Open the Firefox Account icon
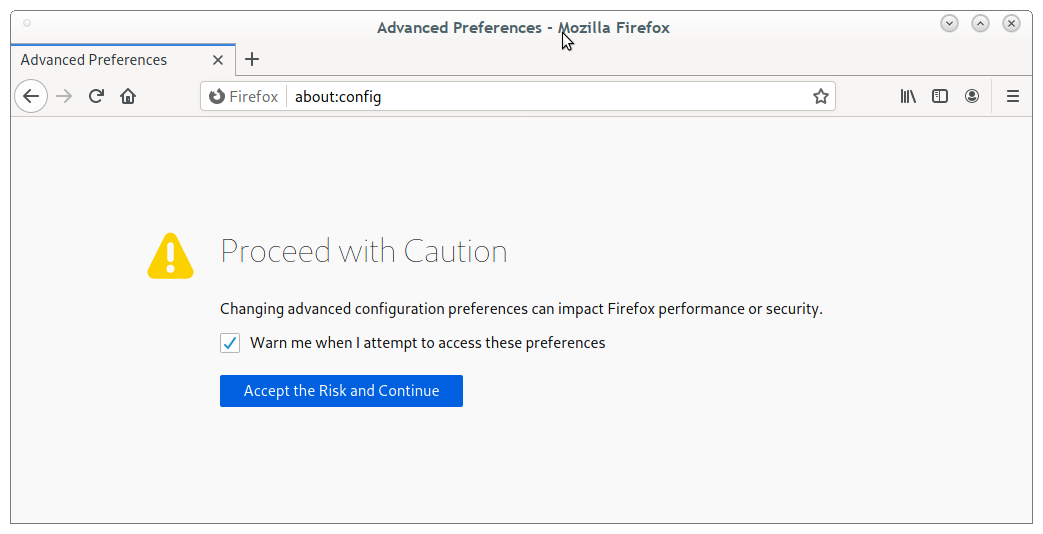The height and width of the screenshot is (534, 1043). click(x=972, y=96)
